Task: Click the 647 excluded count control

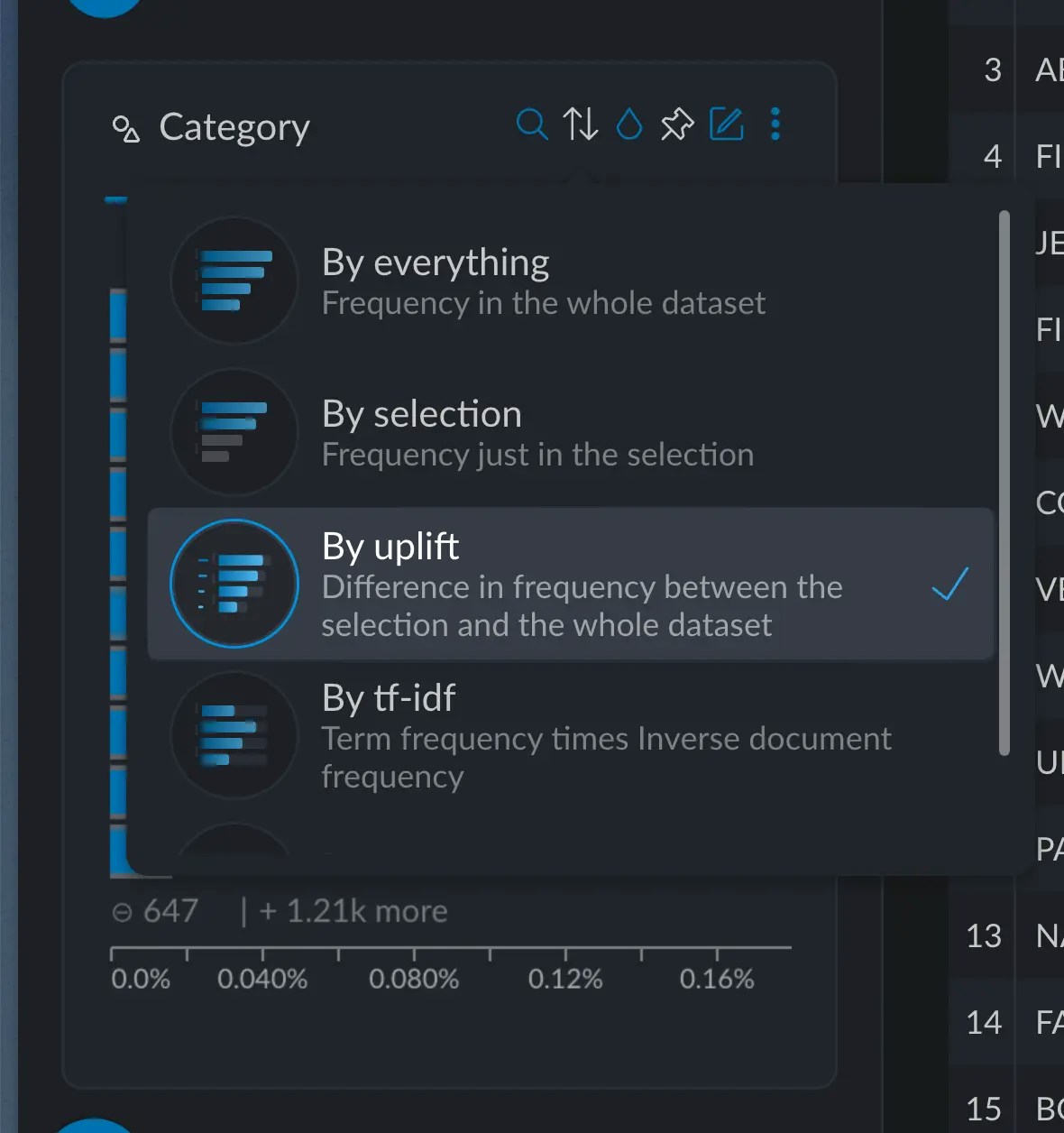Action: 155,911
